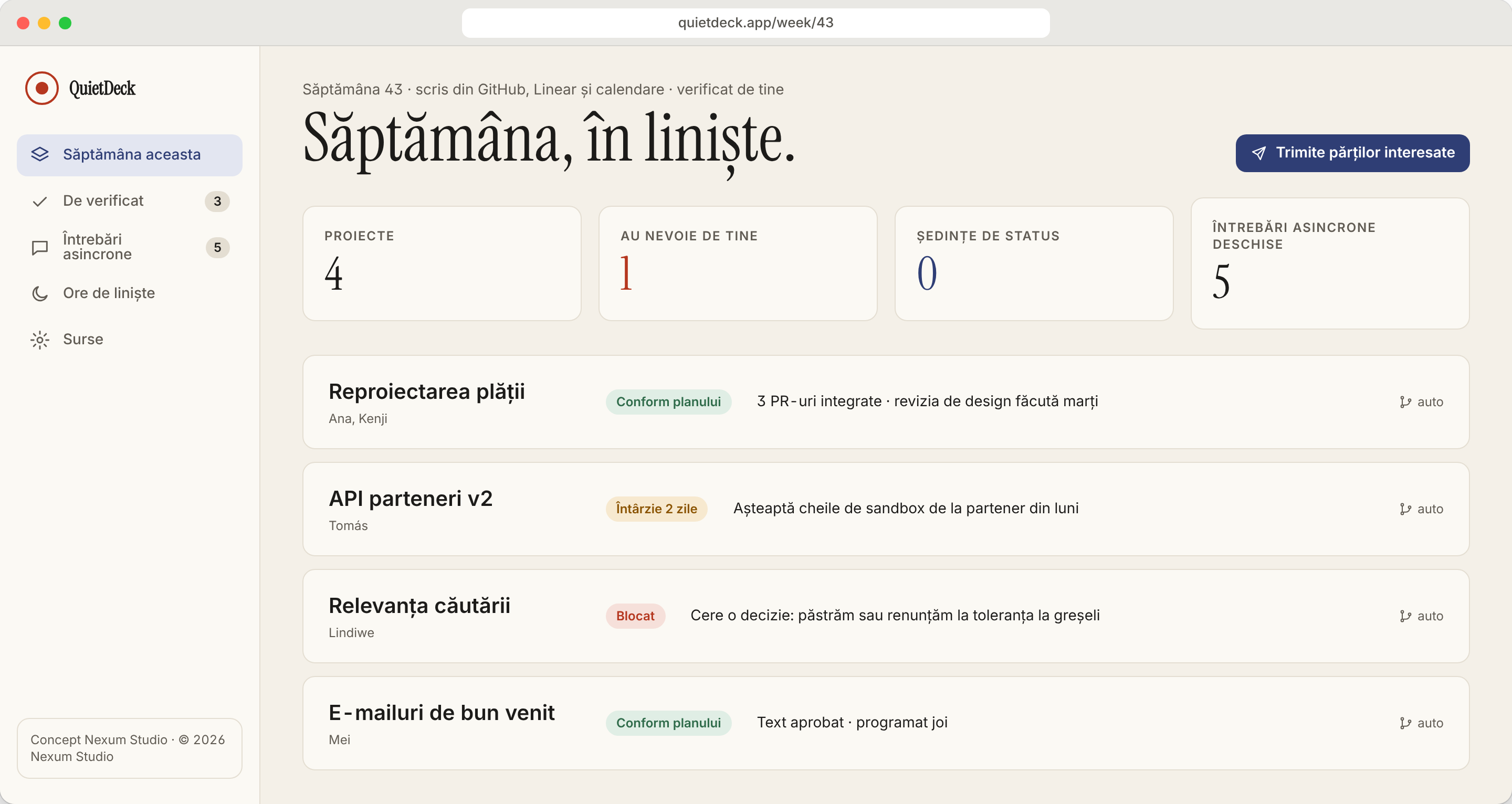The image size is (1512, 804).
Task: Open the Întrebări asincrone deschise card
Action: 1330,263
